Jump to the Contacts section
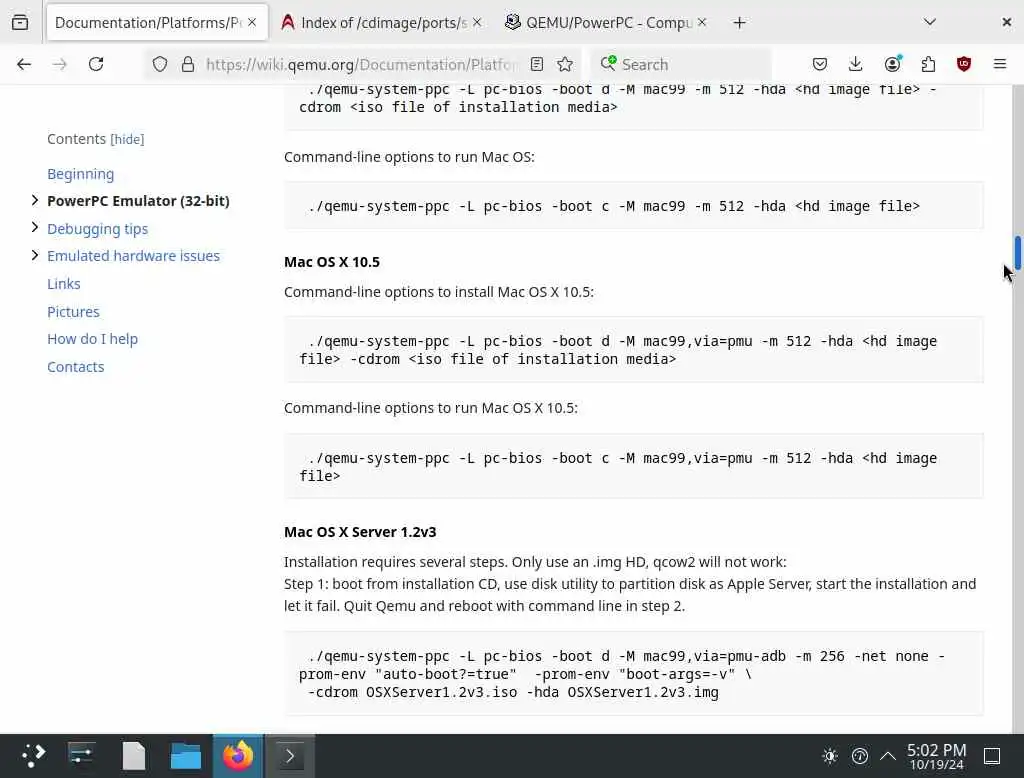Viewport: 1024px width, 778px height. [75, 366]
